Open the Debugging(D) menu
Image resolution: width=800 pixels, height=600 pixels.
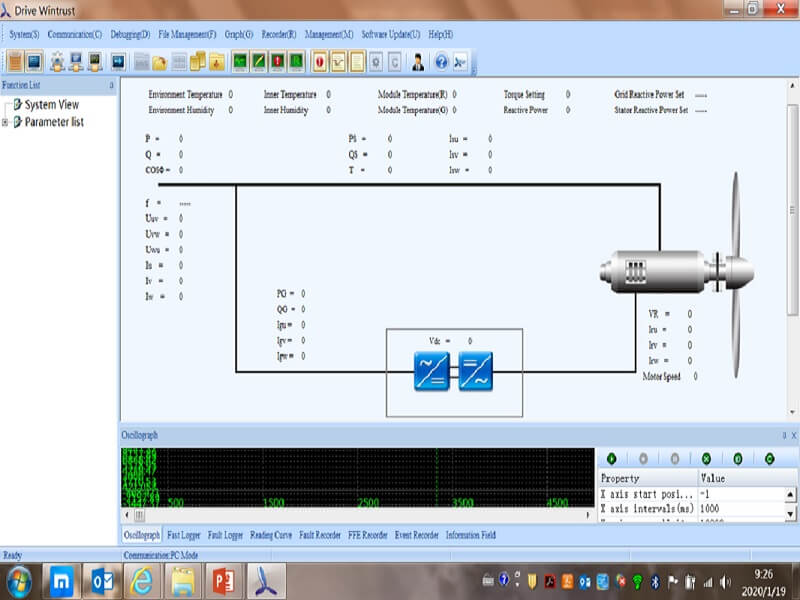pos(130,34)
